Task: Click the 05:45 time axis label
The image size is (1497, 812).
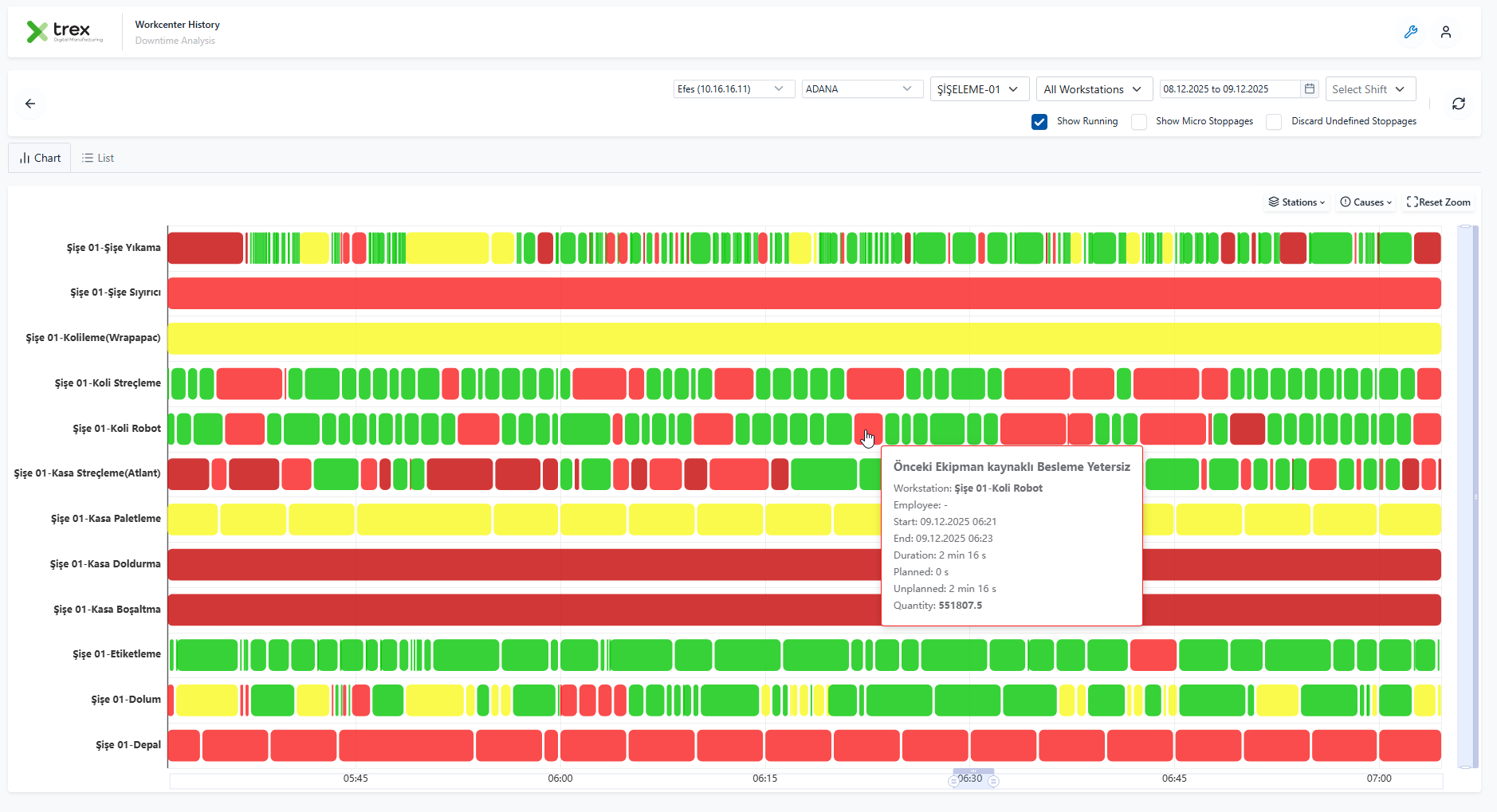Action: tap(356, 779)
